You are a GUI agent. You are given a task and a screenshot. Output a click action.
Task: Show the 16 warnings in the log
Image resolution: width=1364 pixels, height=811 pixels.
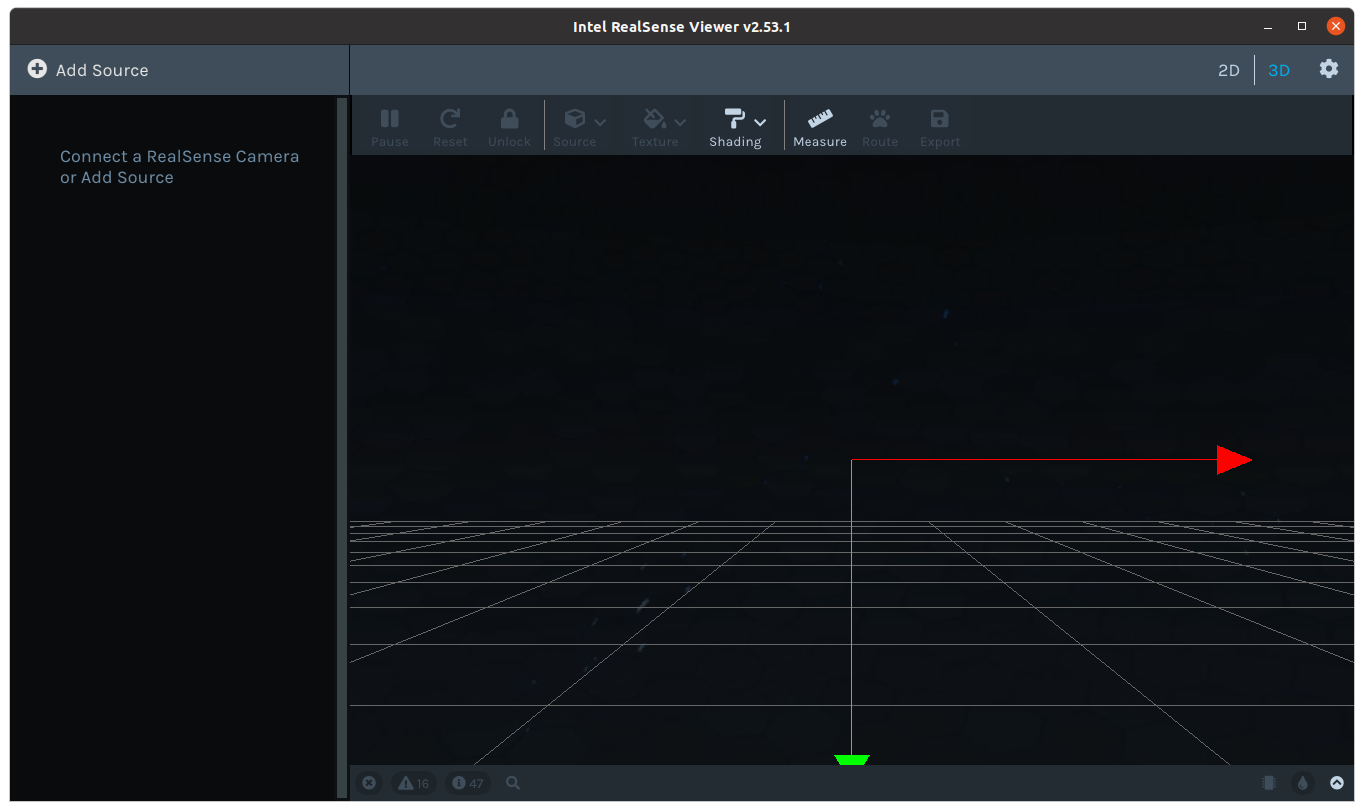point(413,783)
